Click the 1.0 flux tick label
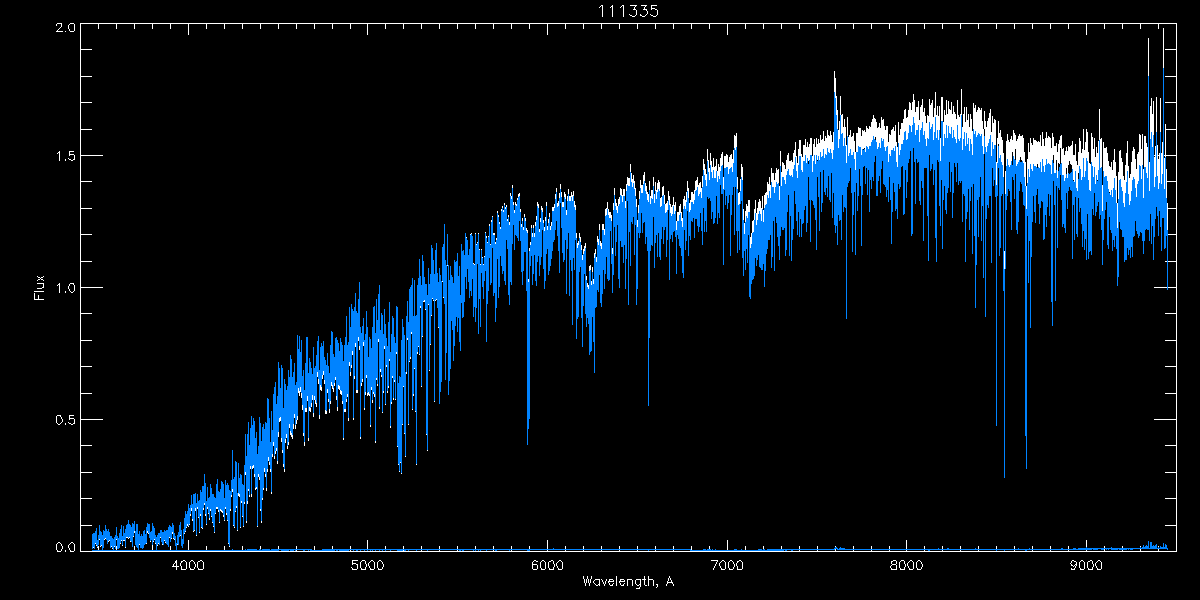1200x600 pixels. pyautogui.click(x=66, y=288)
